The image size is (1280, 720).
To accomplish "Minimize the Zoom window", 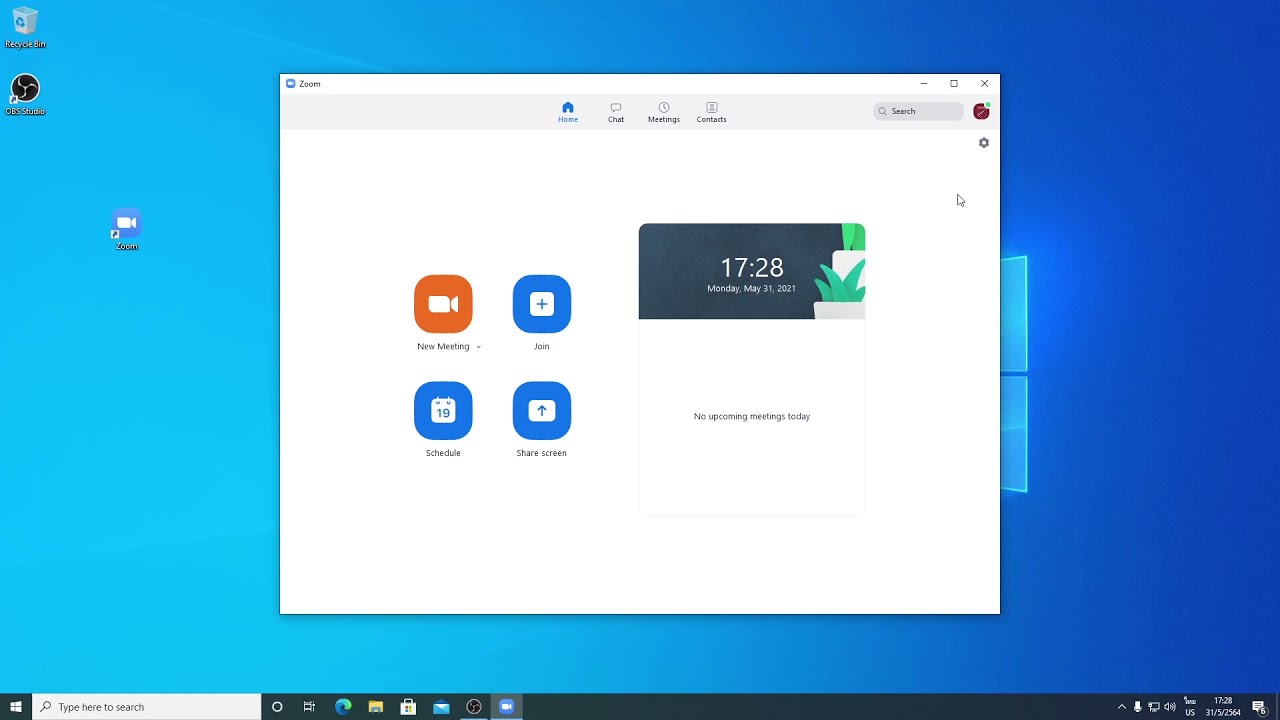I will (924, 84).
